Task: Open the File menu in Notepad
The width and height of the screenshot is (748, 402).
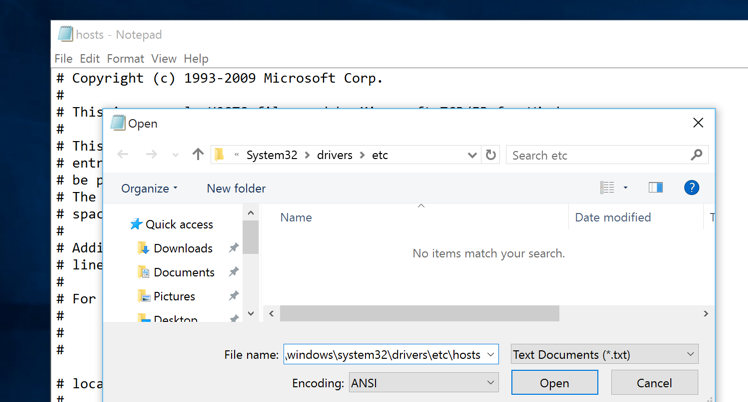Action: (63, 59)
